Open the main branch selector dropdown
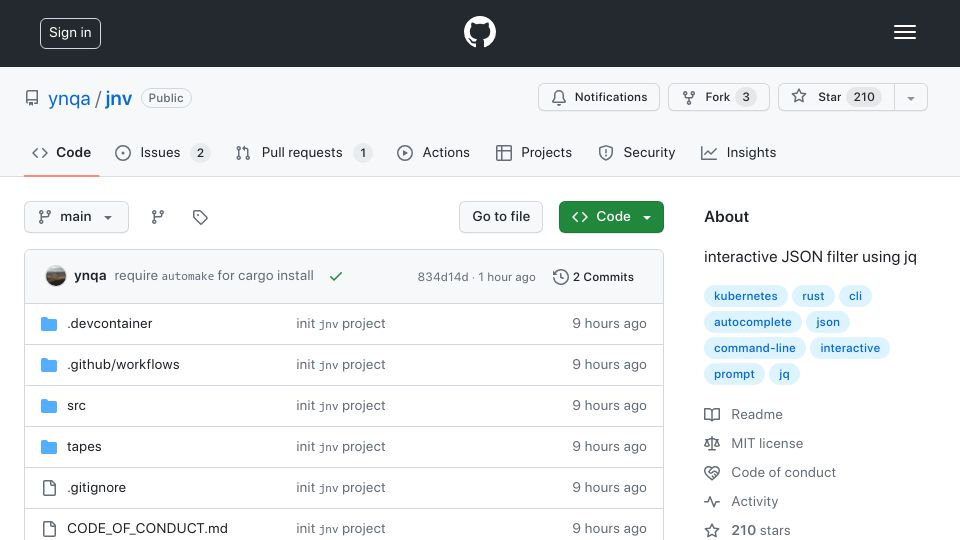Image resolution: width=960 pixels, height=540 pixels. tap(77, 217)
